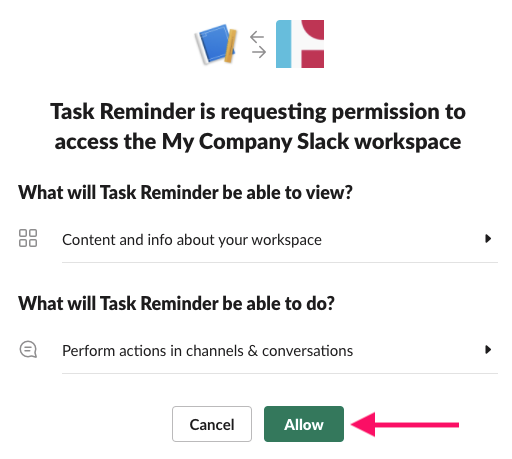
Task: Expand the channels & conversations actions arrow
Action: coord(488,350)
